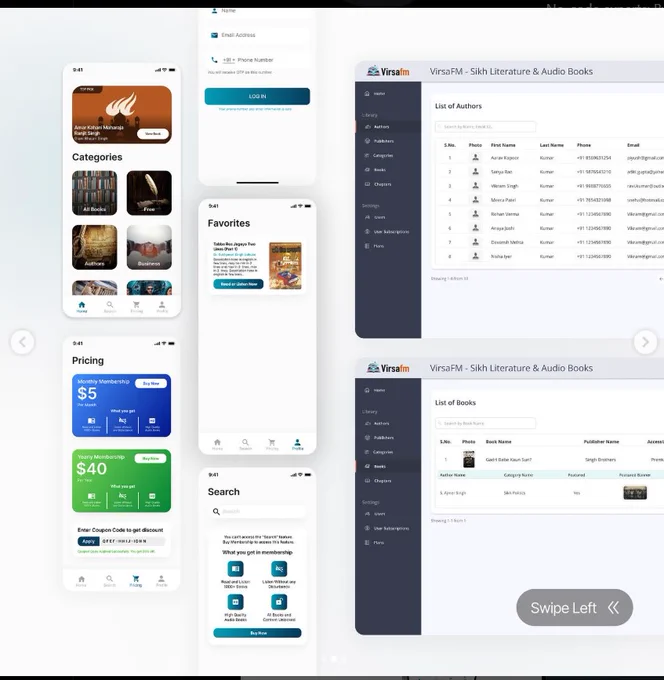
Task: Open the Featured Banner thumbnail image
Action: point(635,493)
